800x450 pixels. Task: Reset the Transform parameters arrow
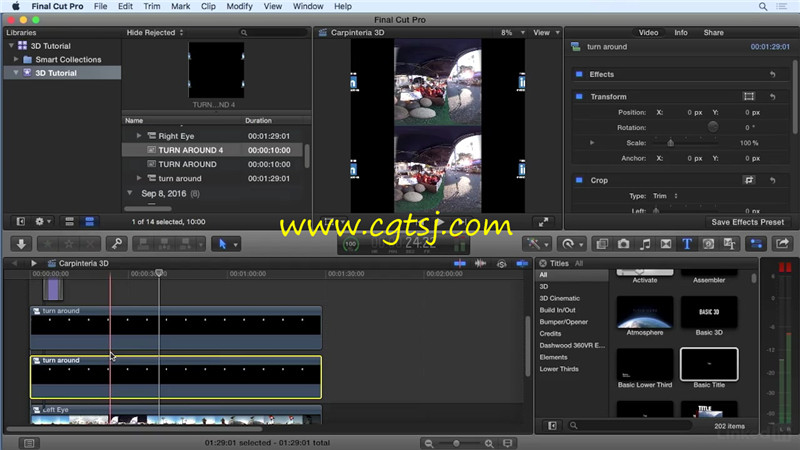point(772,96)
